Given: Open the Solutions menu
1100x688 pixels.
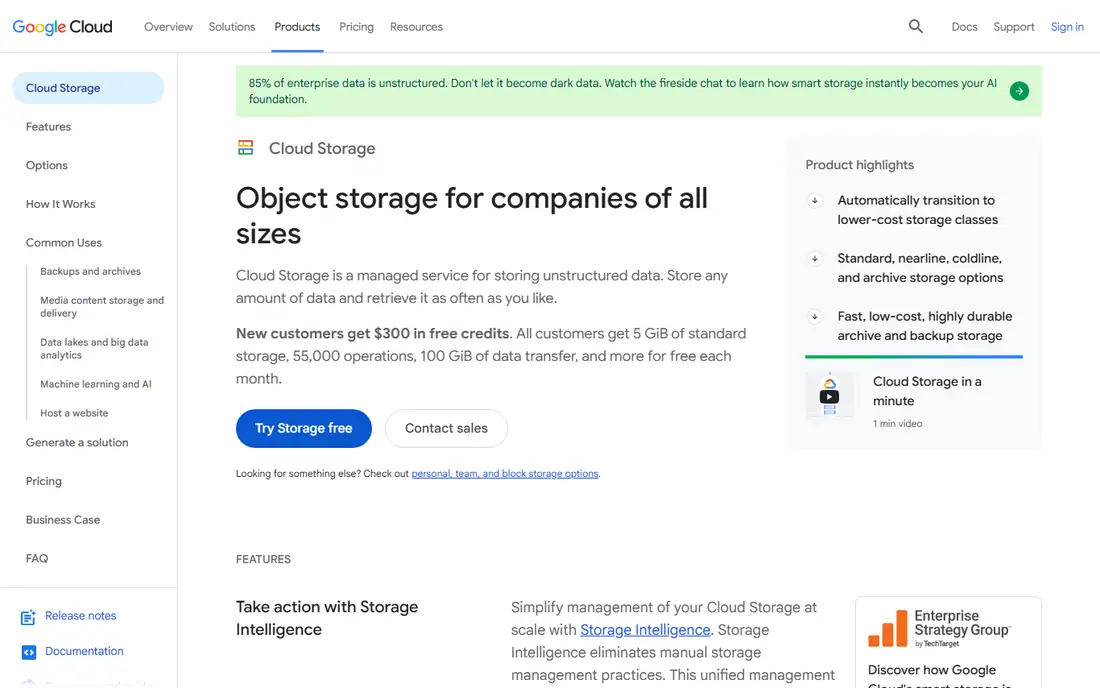Looking at the screenshot, I should tap(232, 27).
